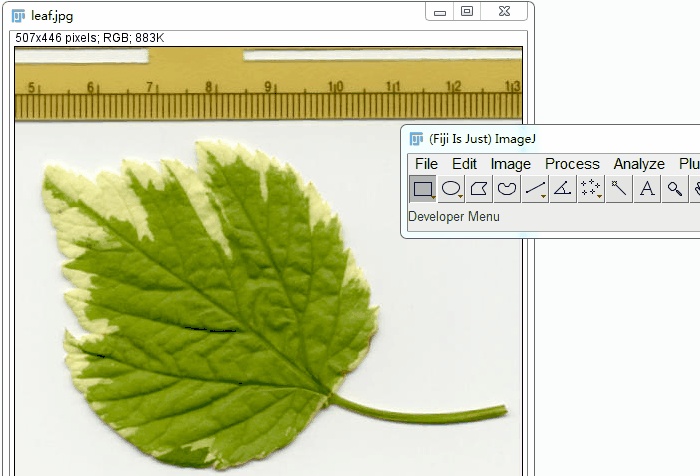Open the Image menu
The width and height of the screenshot is (700, 476).
pos(511,164)
